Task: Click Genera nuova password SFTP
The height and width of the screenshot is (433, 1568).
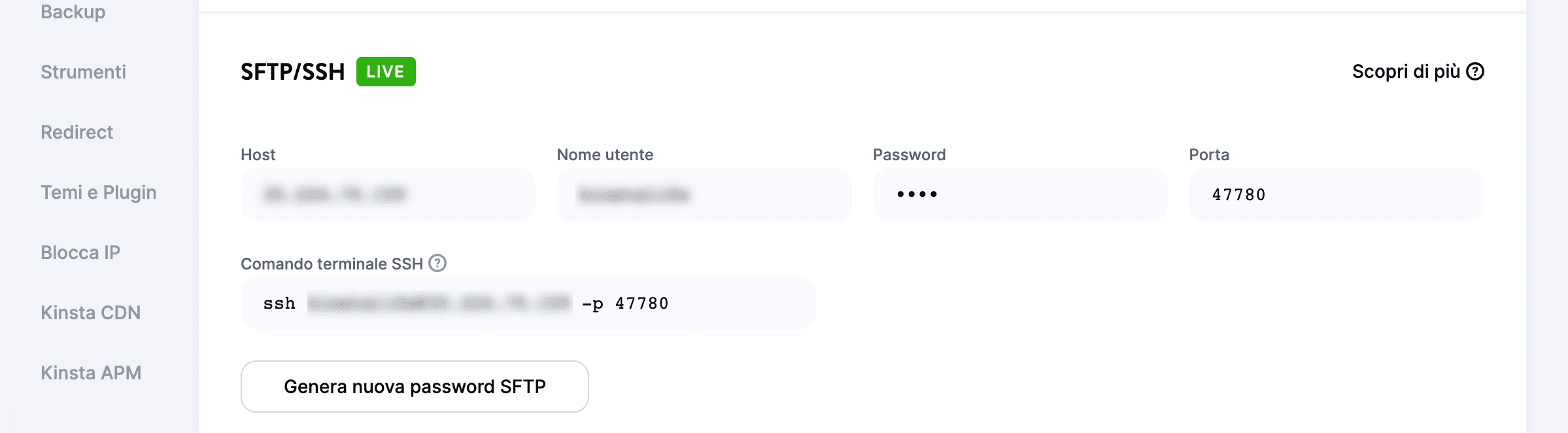Action: click(x=415, y=387)
